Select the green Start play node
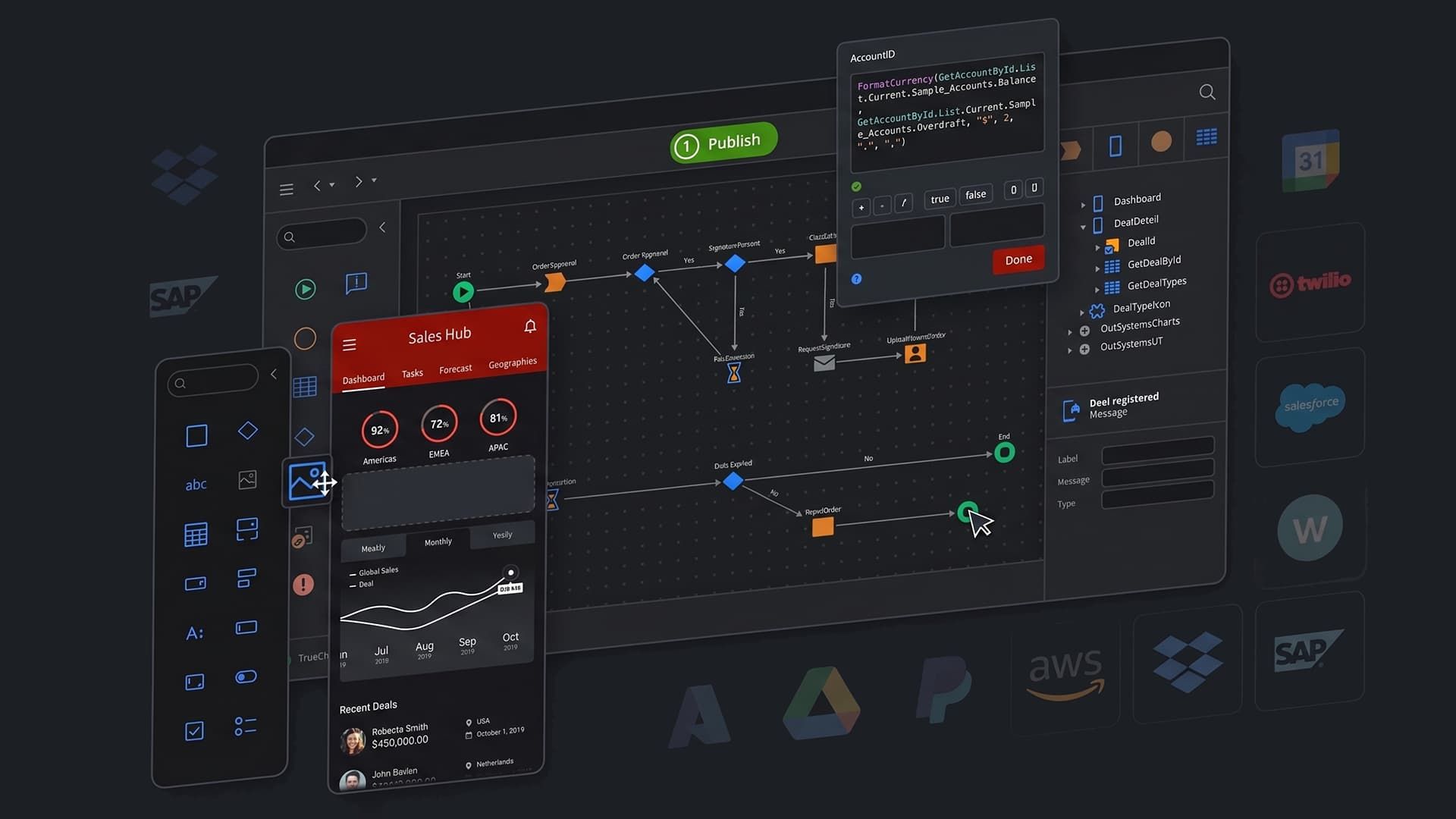Screen dimensions: 1456x819 pos(463,291)
